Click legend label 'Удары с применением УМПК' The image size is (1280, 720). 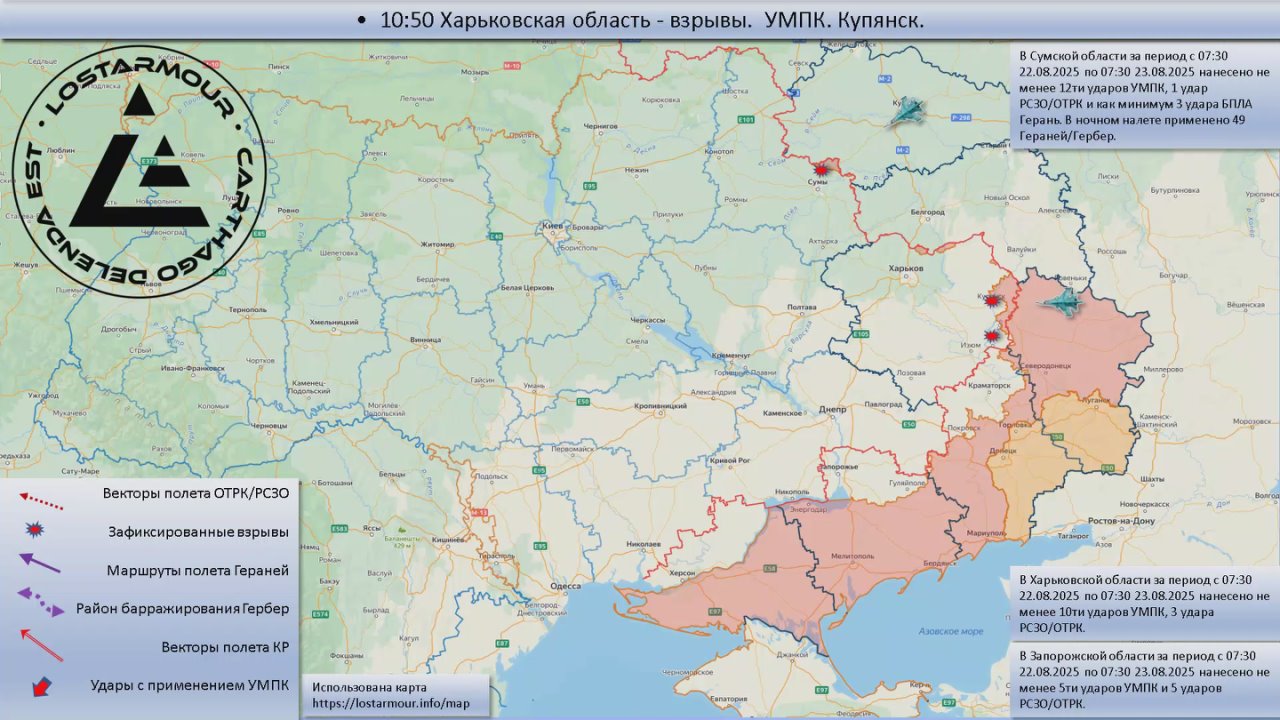(x=189, y=685)
